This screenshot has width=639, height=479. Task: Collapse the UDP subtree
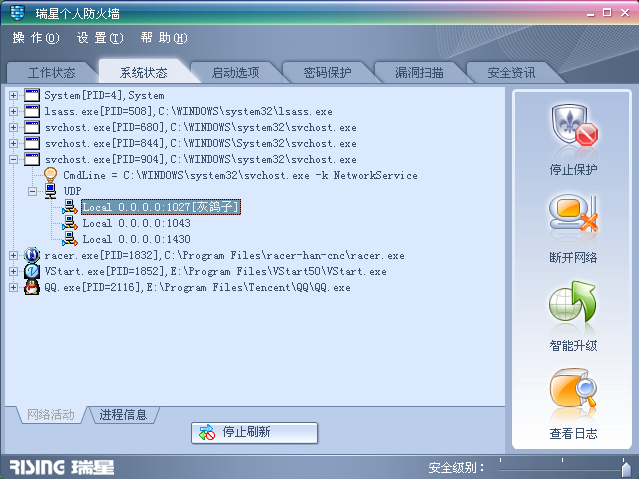32,191
